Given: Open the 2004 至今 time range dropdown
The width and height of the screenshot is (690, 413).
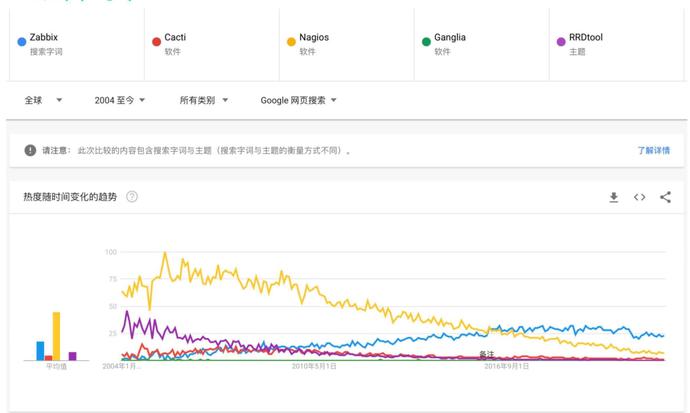Looking at the screenshot, I should tap(120, 100).
